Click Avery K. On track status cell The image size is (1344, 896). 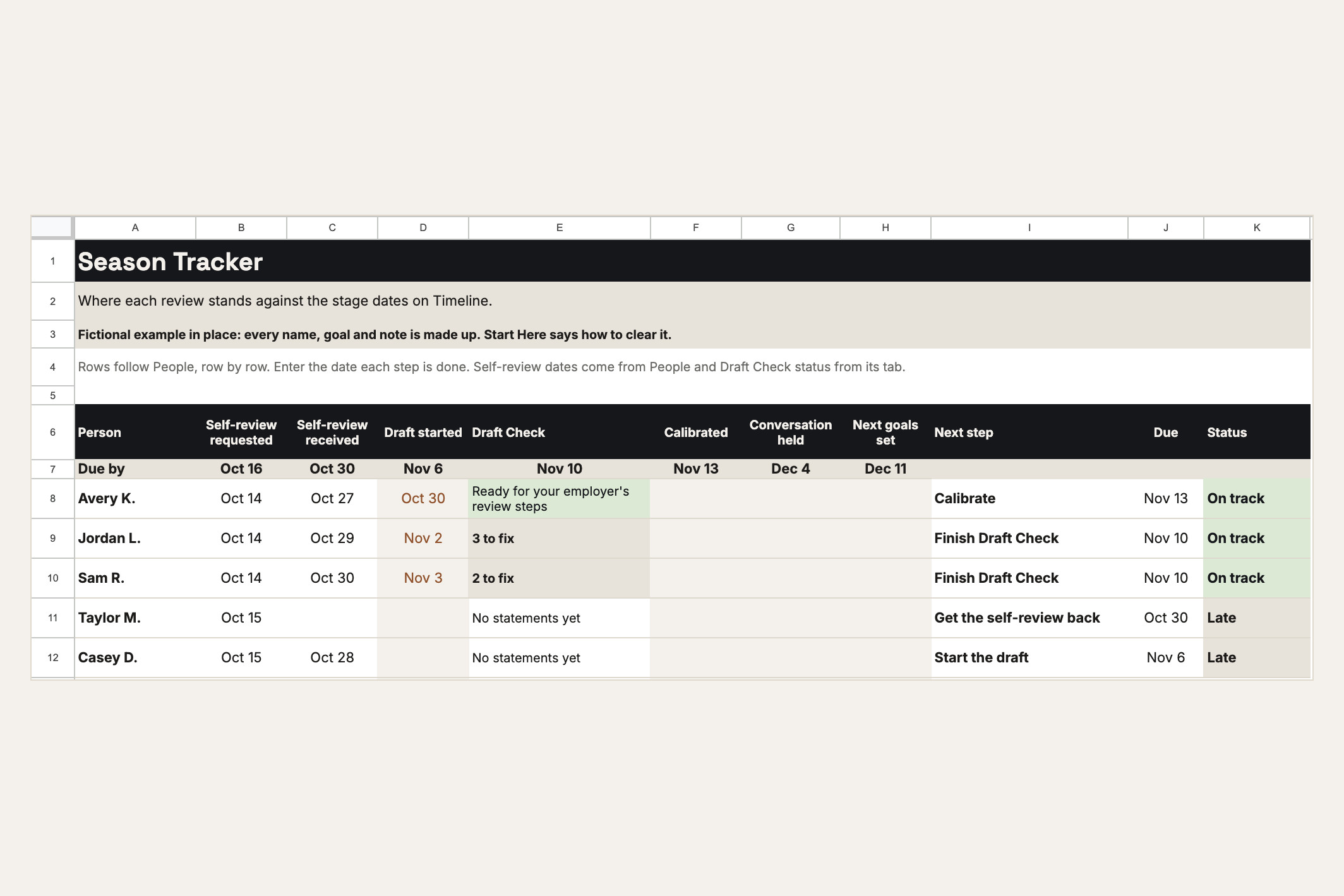coord(1257,499)
